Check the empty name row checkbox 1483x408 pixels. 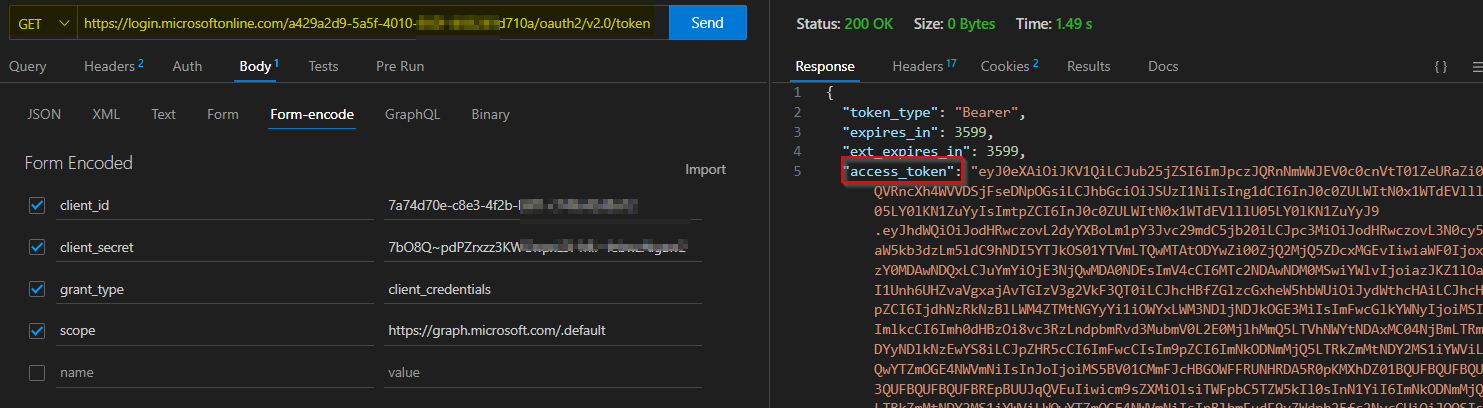point(37,372)
